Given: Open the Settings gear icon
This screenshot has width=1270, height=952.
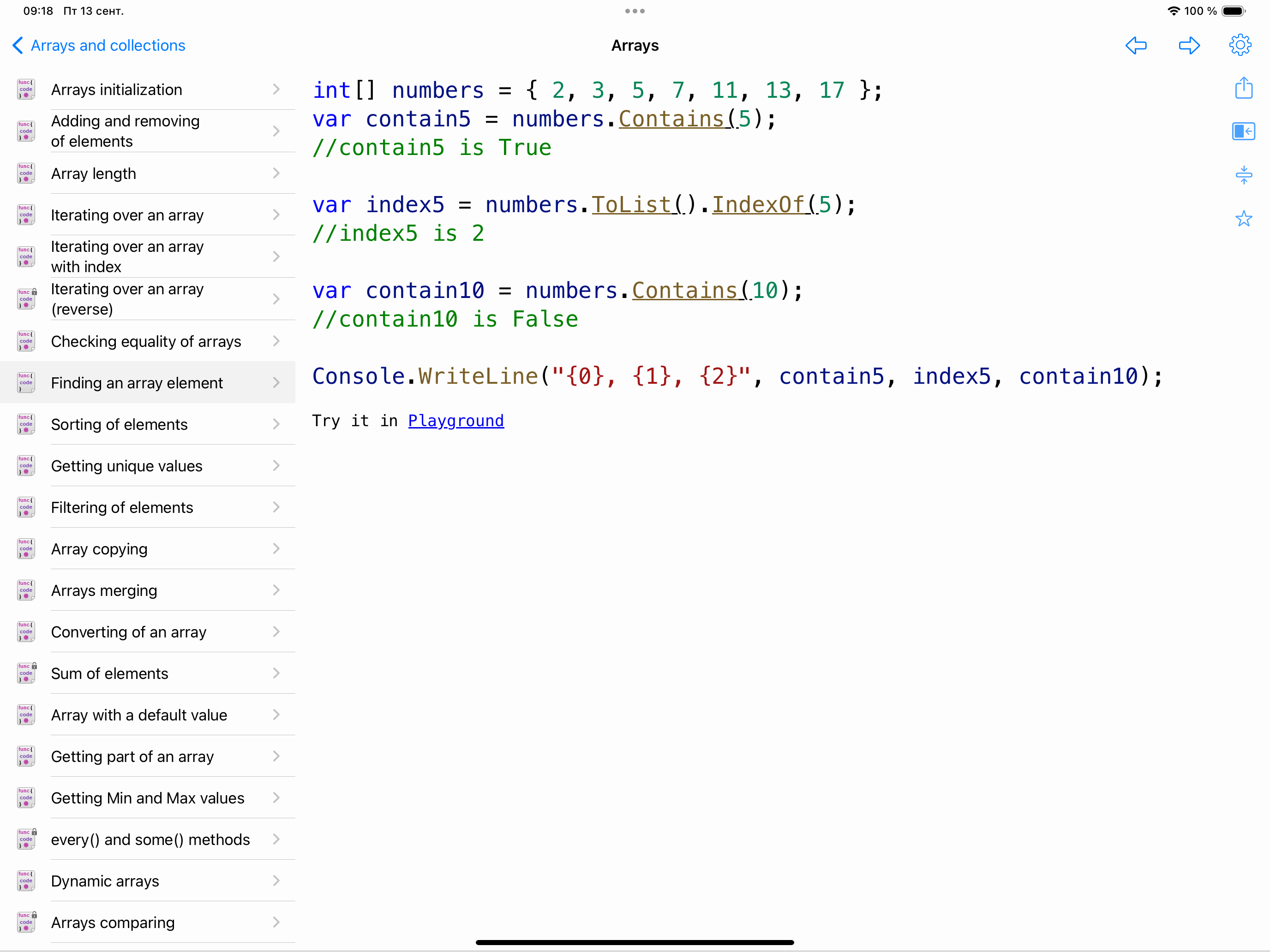Looking at the screenshot, I should pos(1240,45).
